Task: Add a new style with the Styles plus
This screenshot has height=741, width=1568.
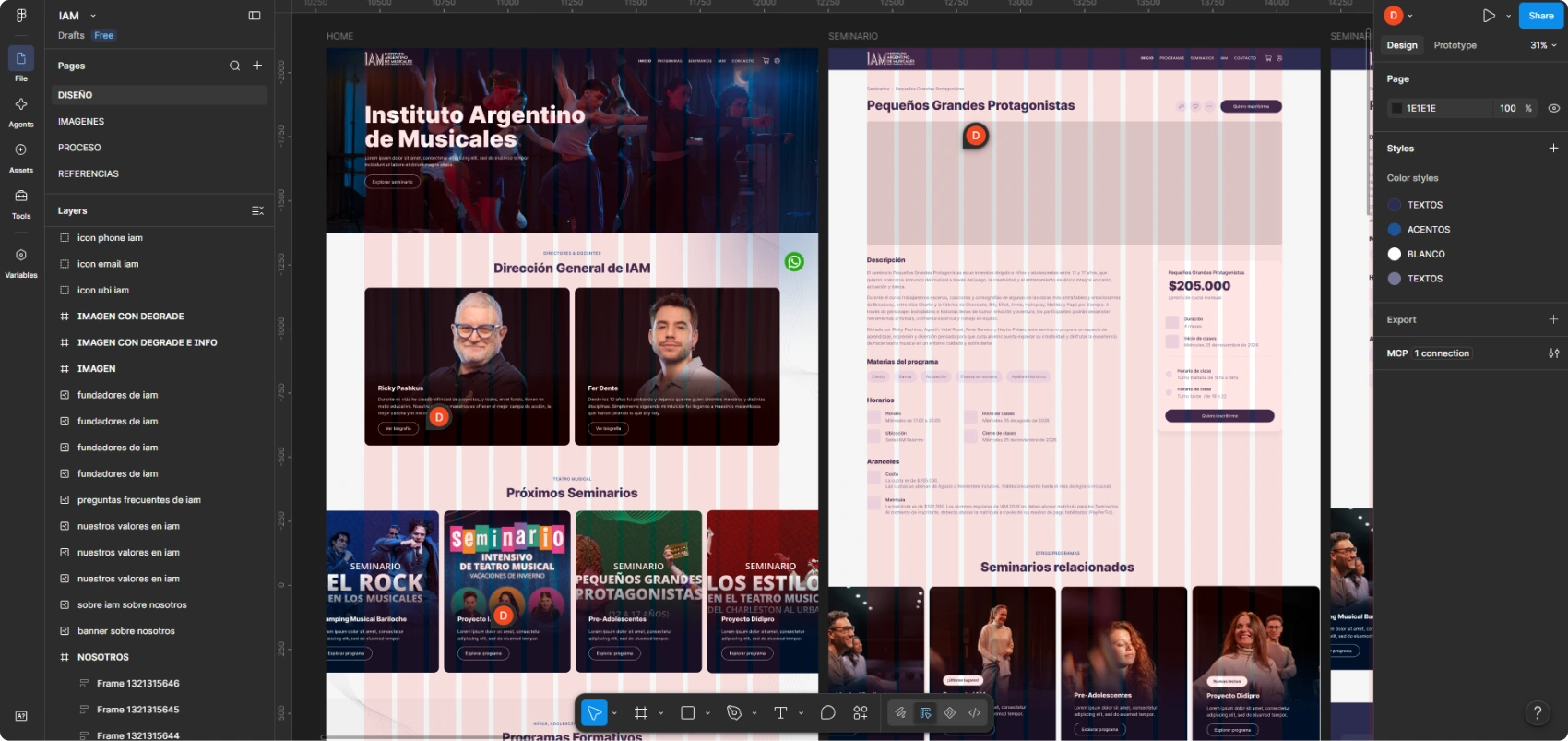Action: (1553, 148)
